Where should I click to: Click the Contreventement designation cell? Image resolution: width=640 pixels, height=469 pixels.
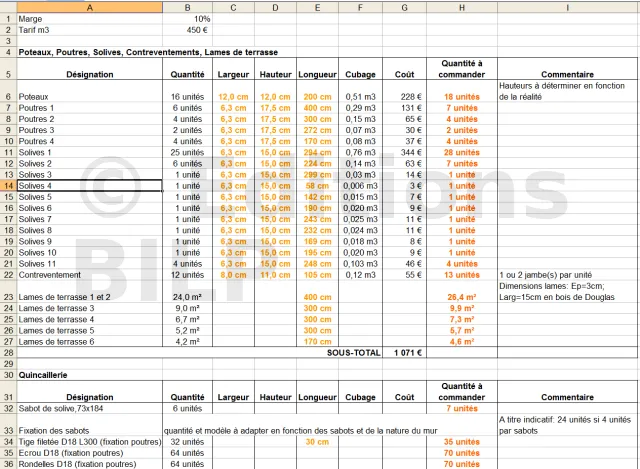click(x=90, y=274)
